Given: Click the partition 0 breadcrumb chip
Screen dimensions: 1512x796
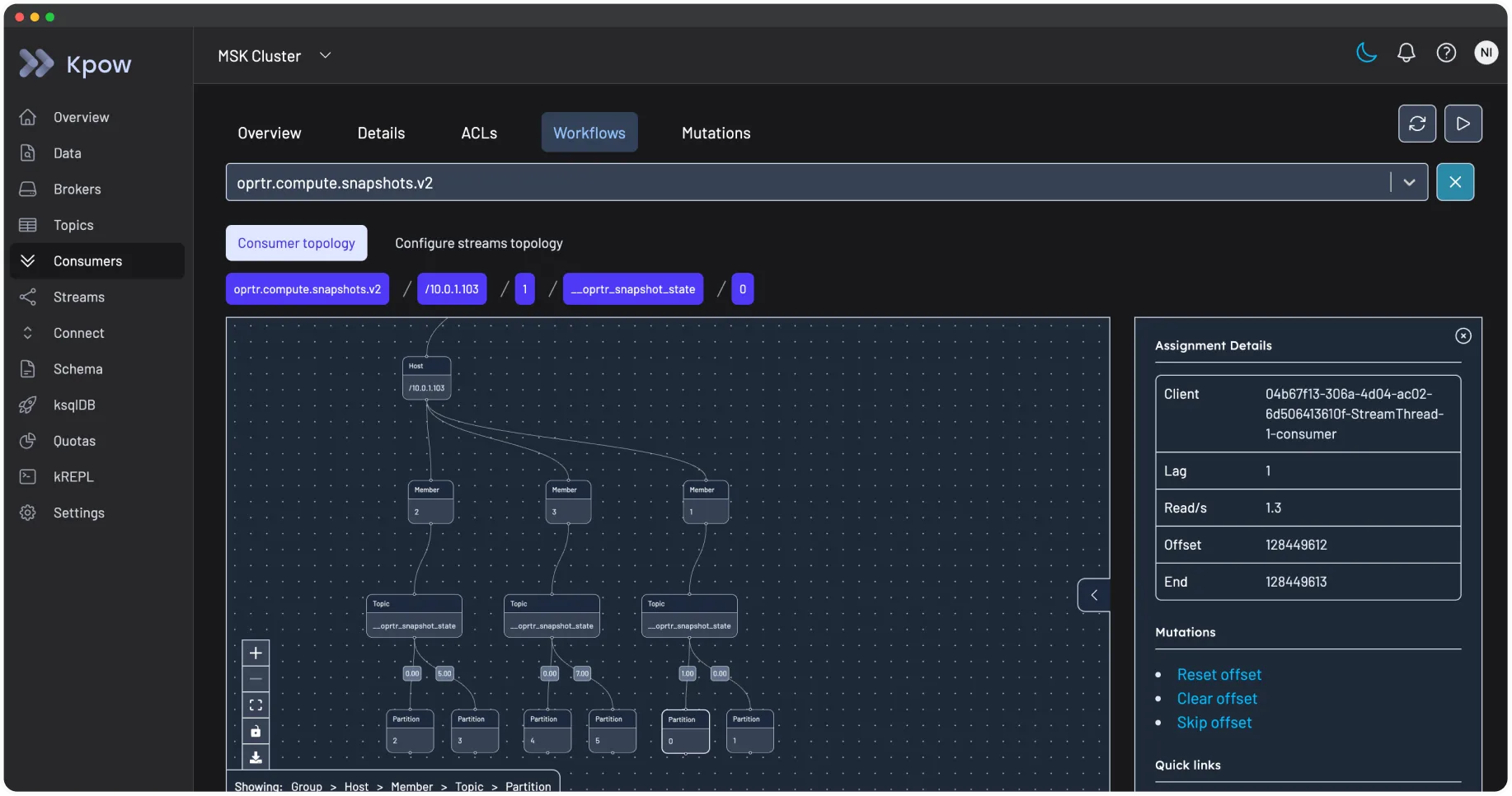Looking at the screenshot, I should (x=743, y=289).
